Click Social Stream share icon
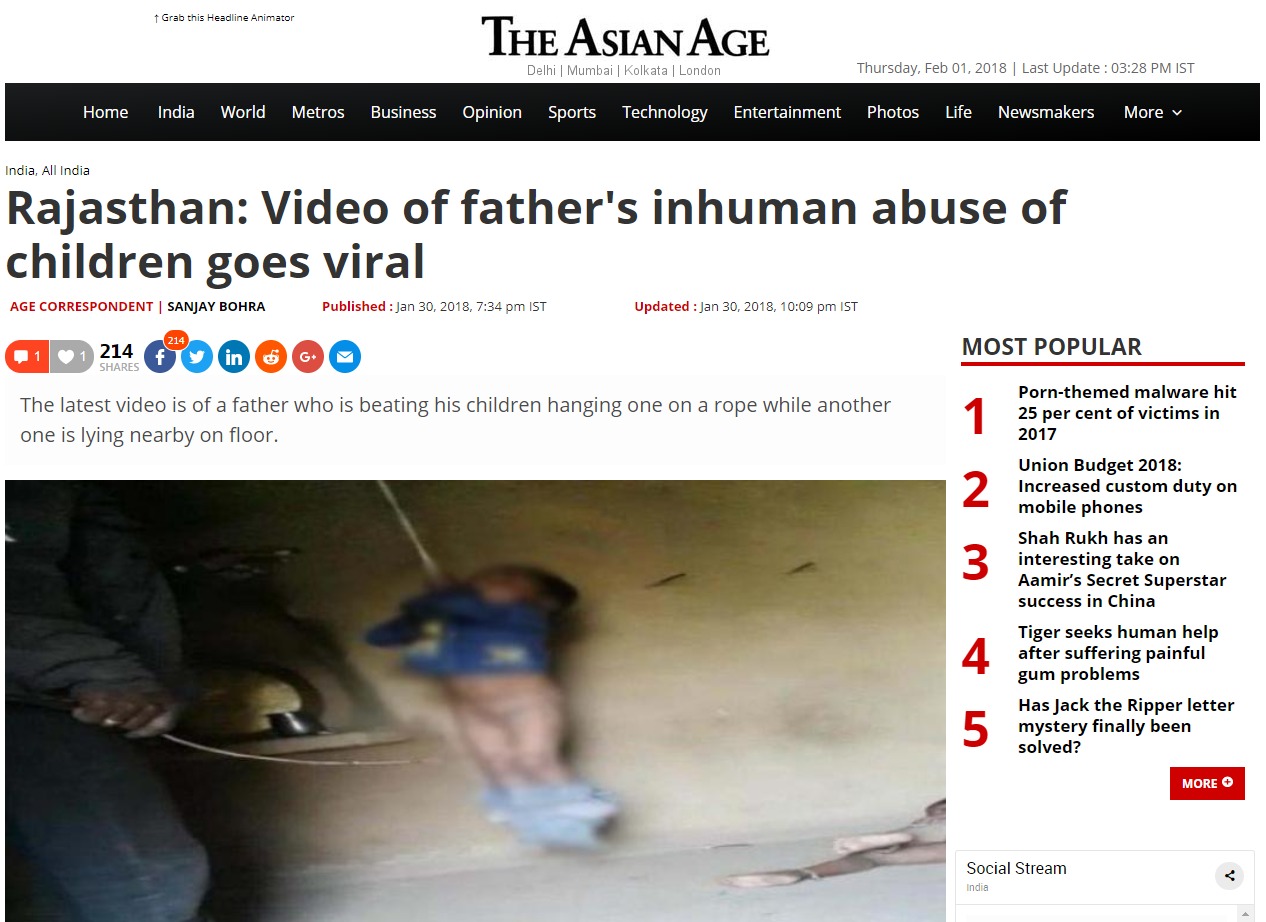 [x=1230, y=876]
